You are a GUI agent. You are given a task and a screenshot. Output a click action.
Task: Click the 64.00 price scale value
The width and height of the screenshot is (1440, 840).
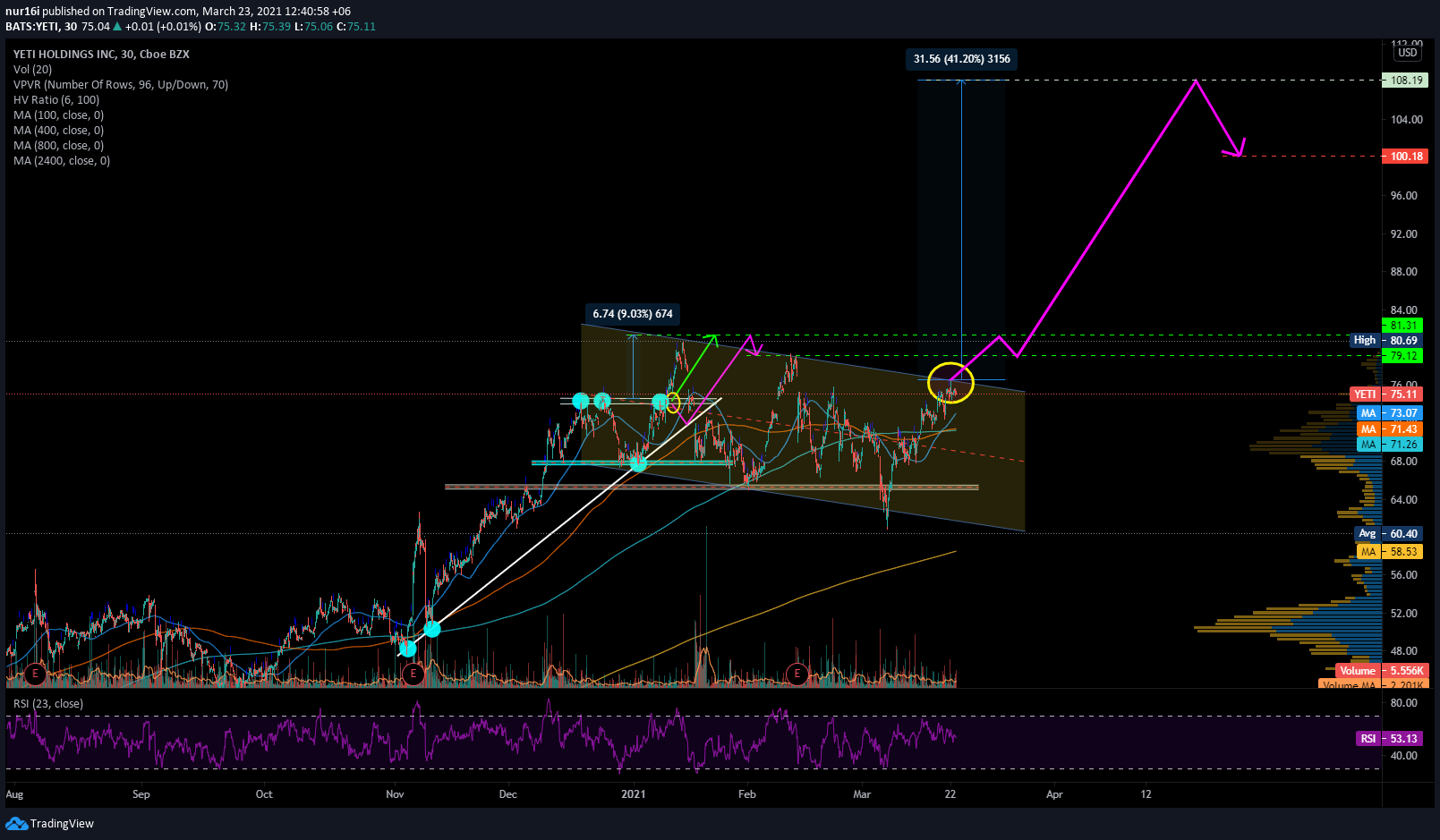(x=1404, y=500)
